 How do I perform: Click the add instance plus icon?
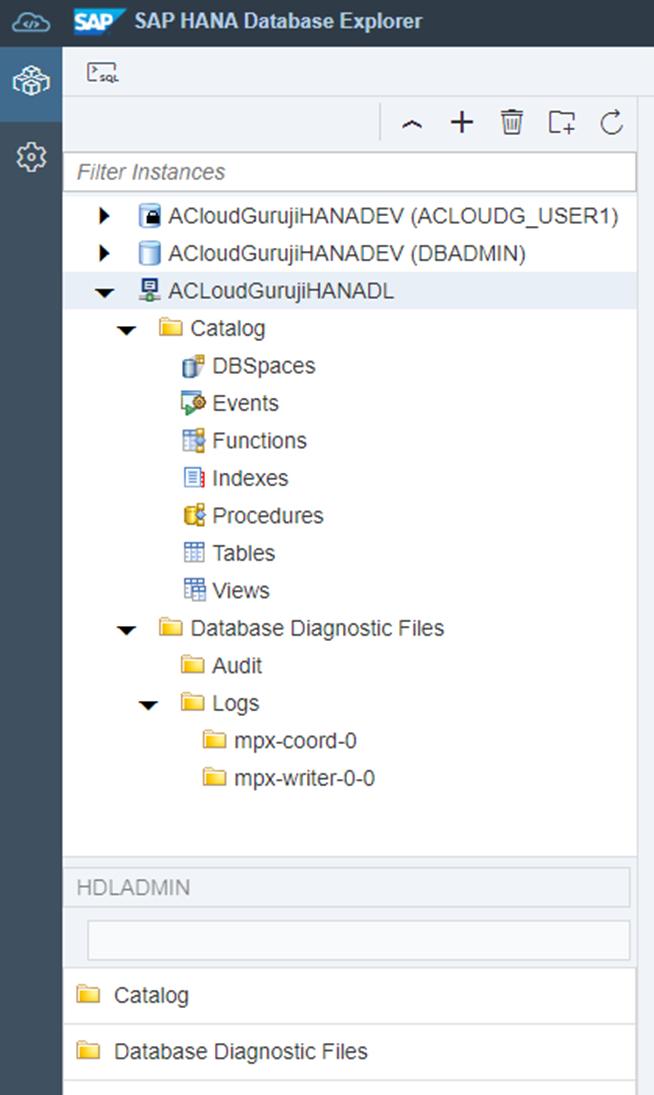461,123
